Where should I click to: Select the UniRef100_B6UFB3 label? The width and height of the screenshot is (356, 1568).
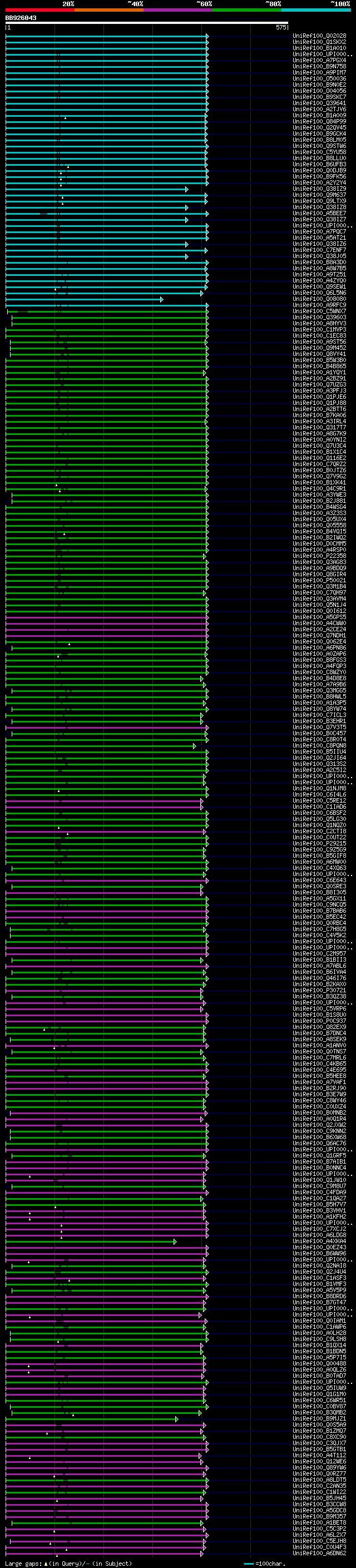coord(319,164)
